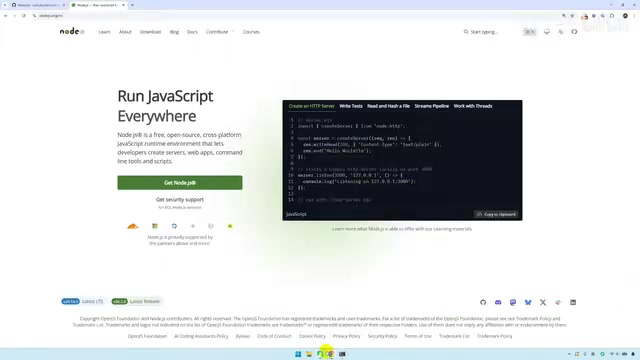
Task: Click the orange Cloudflare partner logo
Action: click(x=133, y=226)
